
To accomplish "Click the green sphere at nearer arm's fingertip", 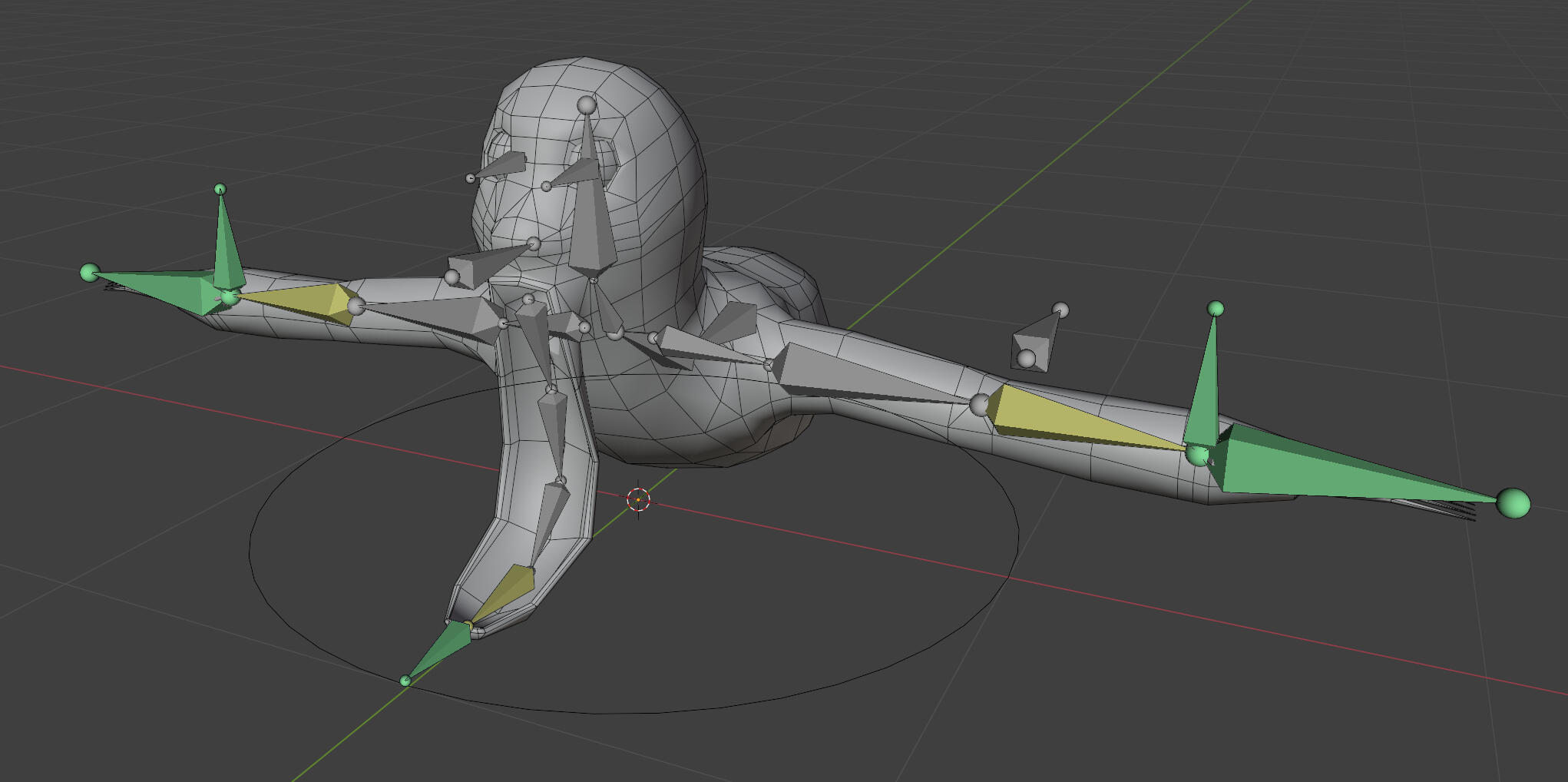I will pos(1513,503).
